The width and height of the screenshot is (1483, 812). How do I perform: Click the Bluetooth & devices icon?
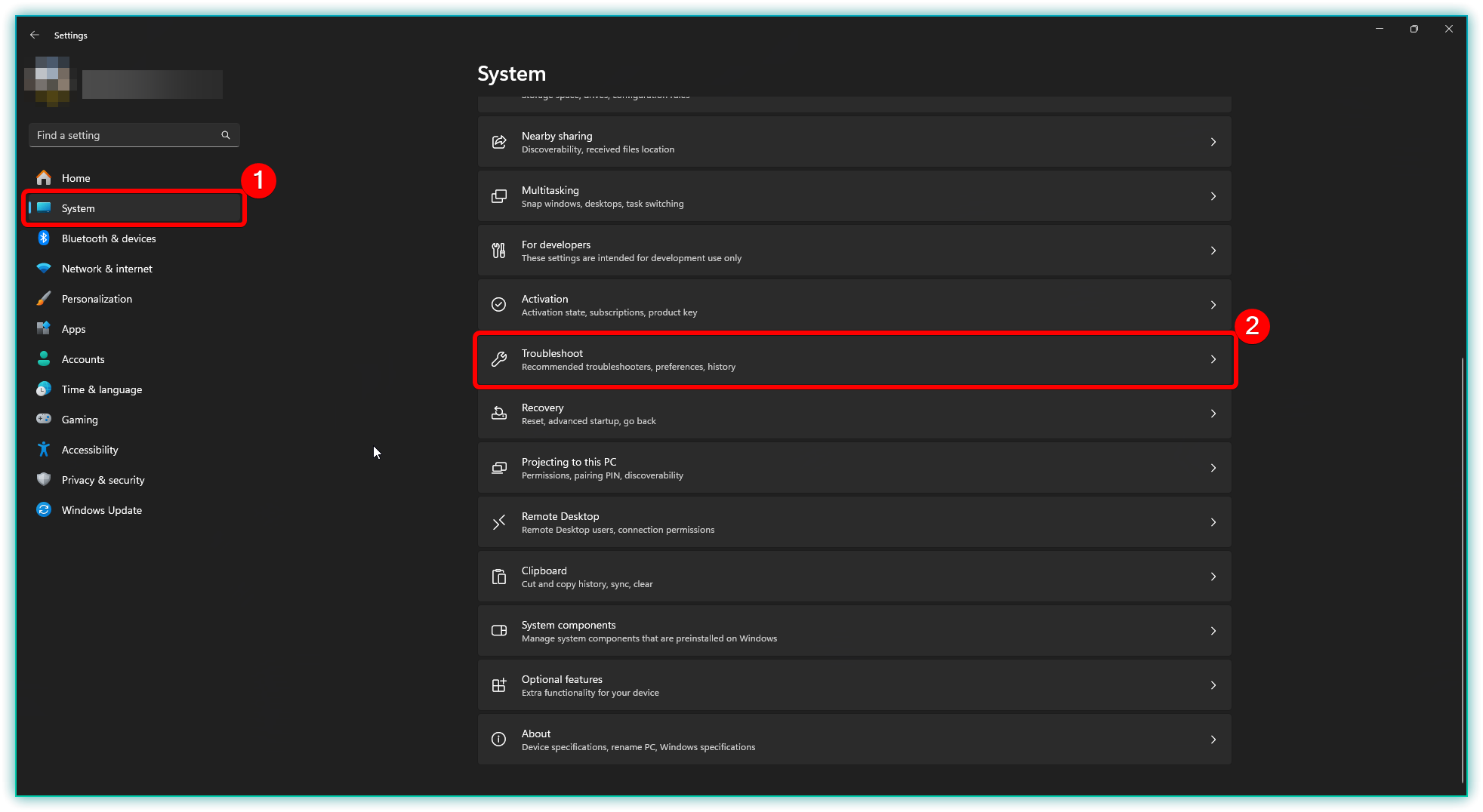pos(44,238)
